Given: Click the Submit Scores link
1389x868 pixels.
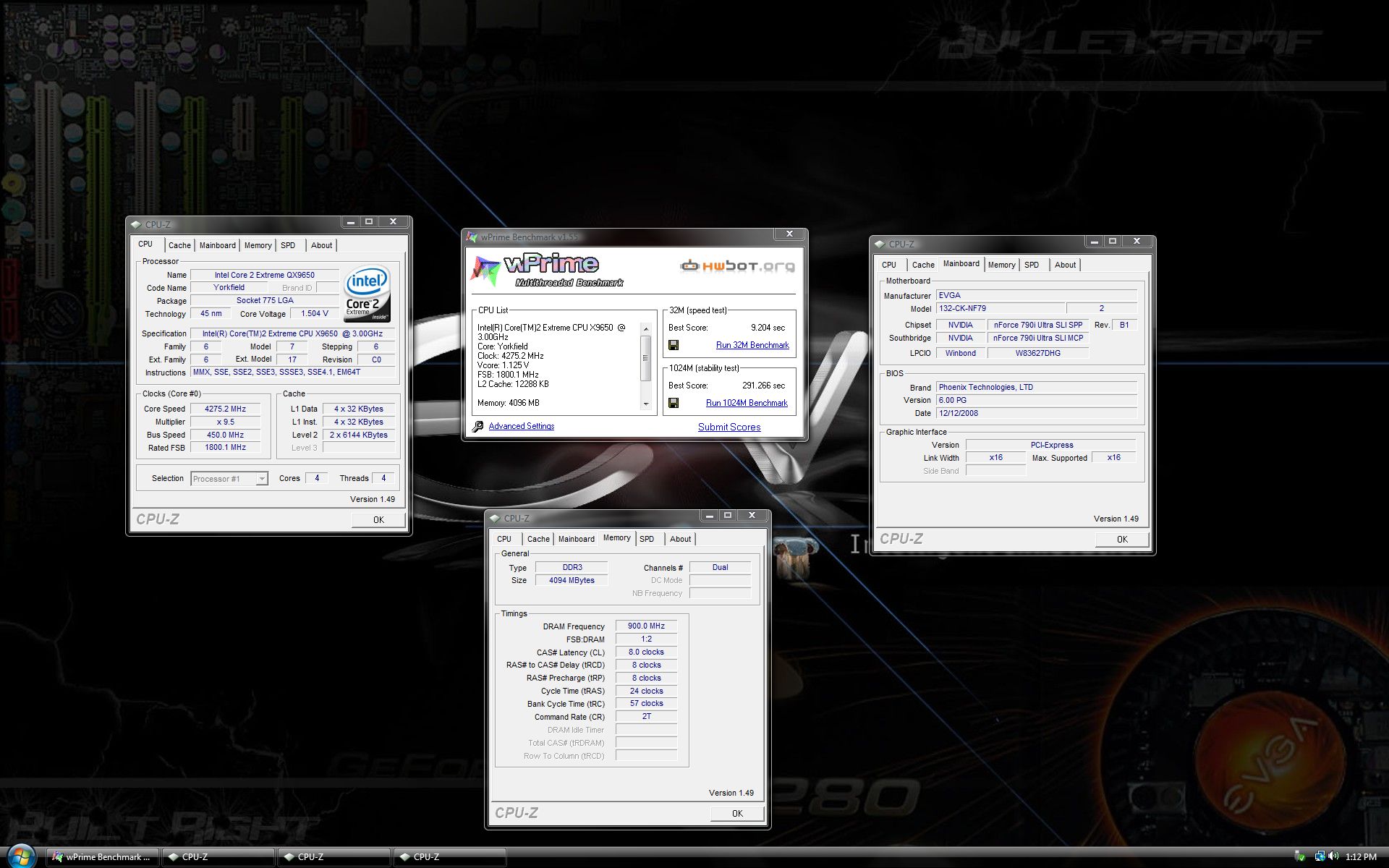Looking at the screenshot, I should pyautogui.click(x=729, y=427).
